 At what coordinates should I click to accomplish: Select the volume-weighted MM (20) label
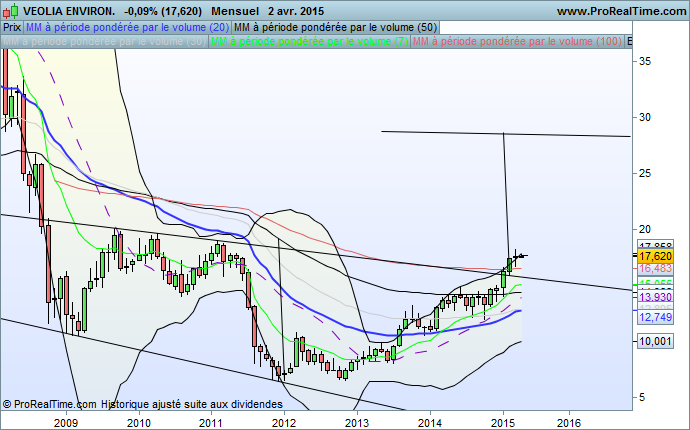(127, 27)
